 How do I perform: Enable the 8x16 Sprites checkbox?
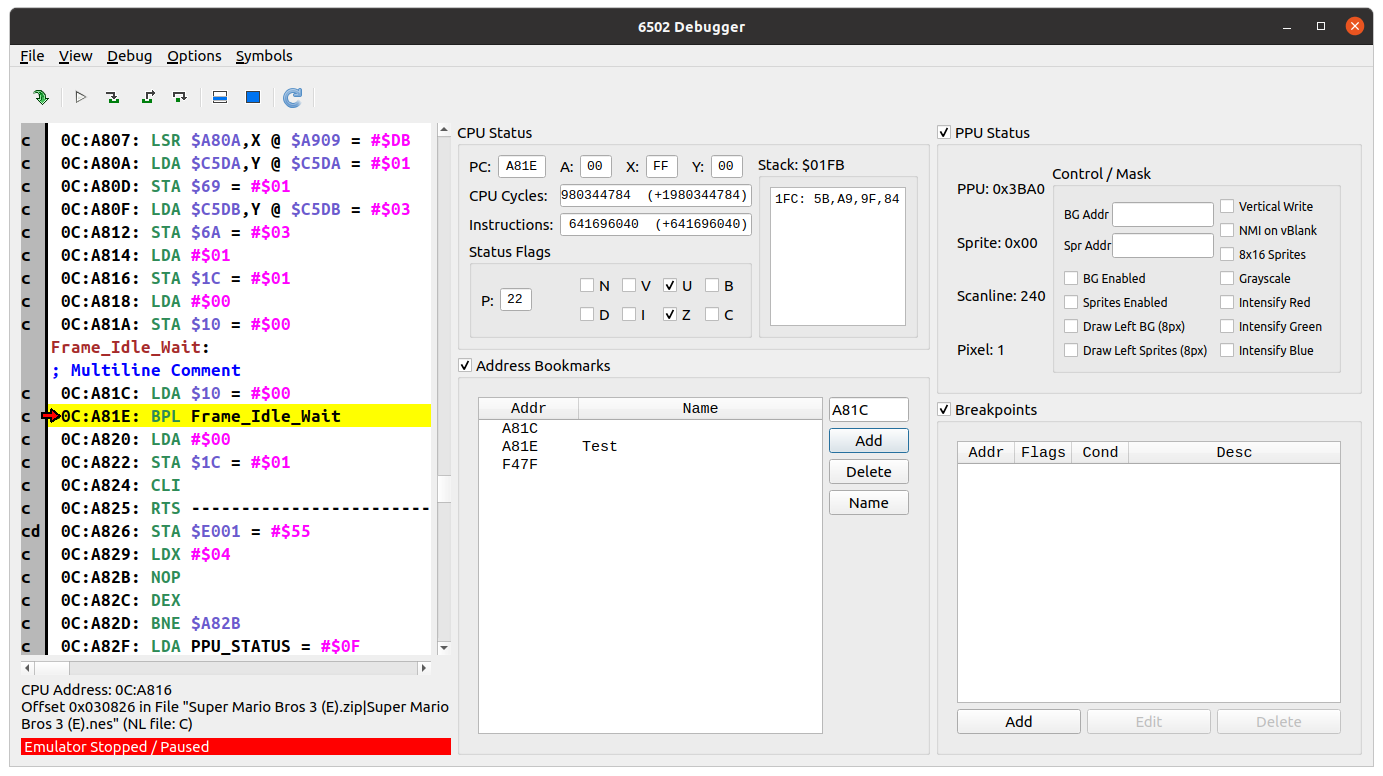[x=1227, y=254]
